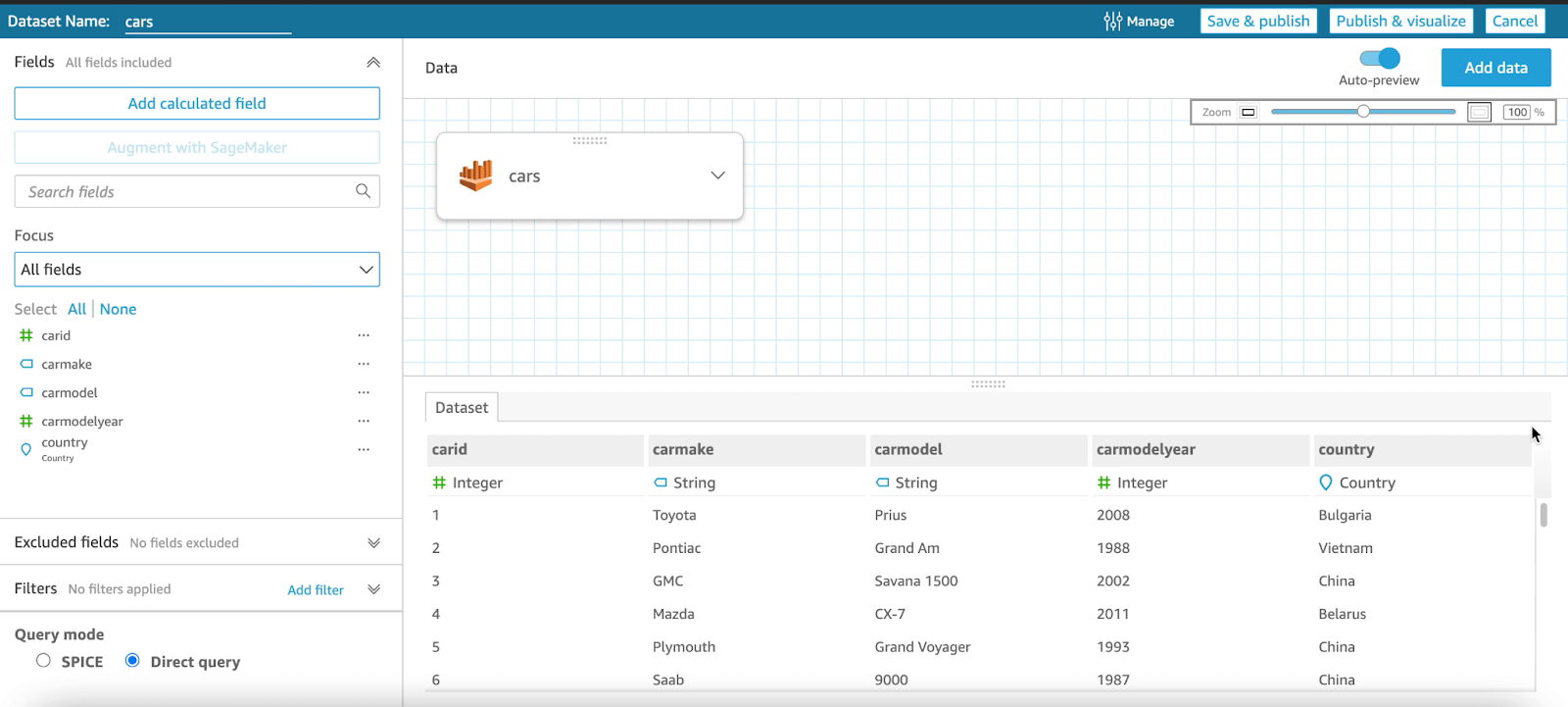Click the Grand Am cell
Viewport: 1568px width, 707px height.
point(907,548)
